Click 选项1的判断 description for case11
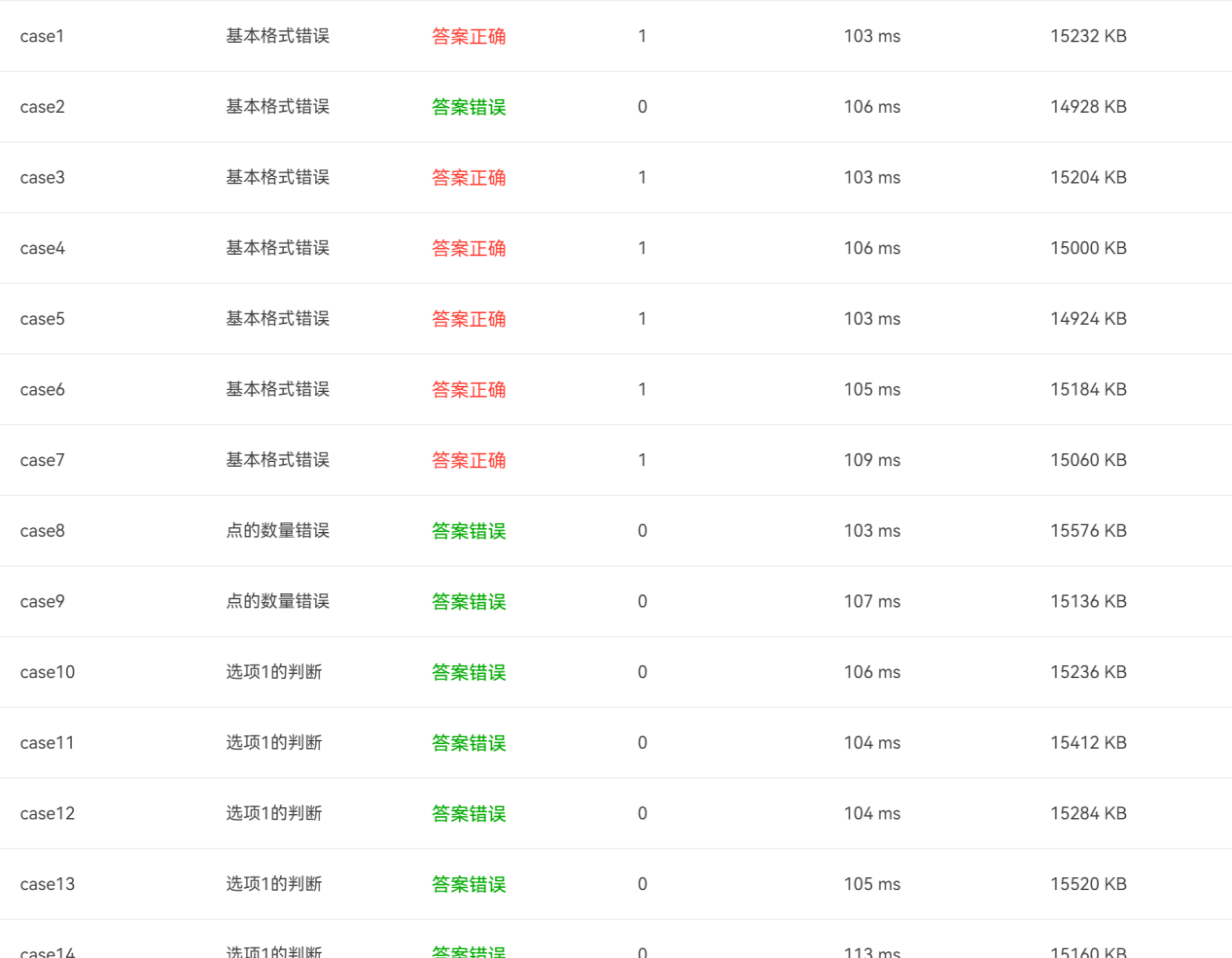Screen dimensions: 1232x958 (x=273, y=743)
